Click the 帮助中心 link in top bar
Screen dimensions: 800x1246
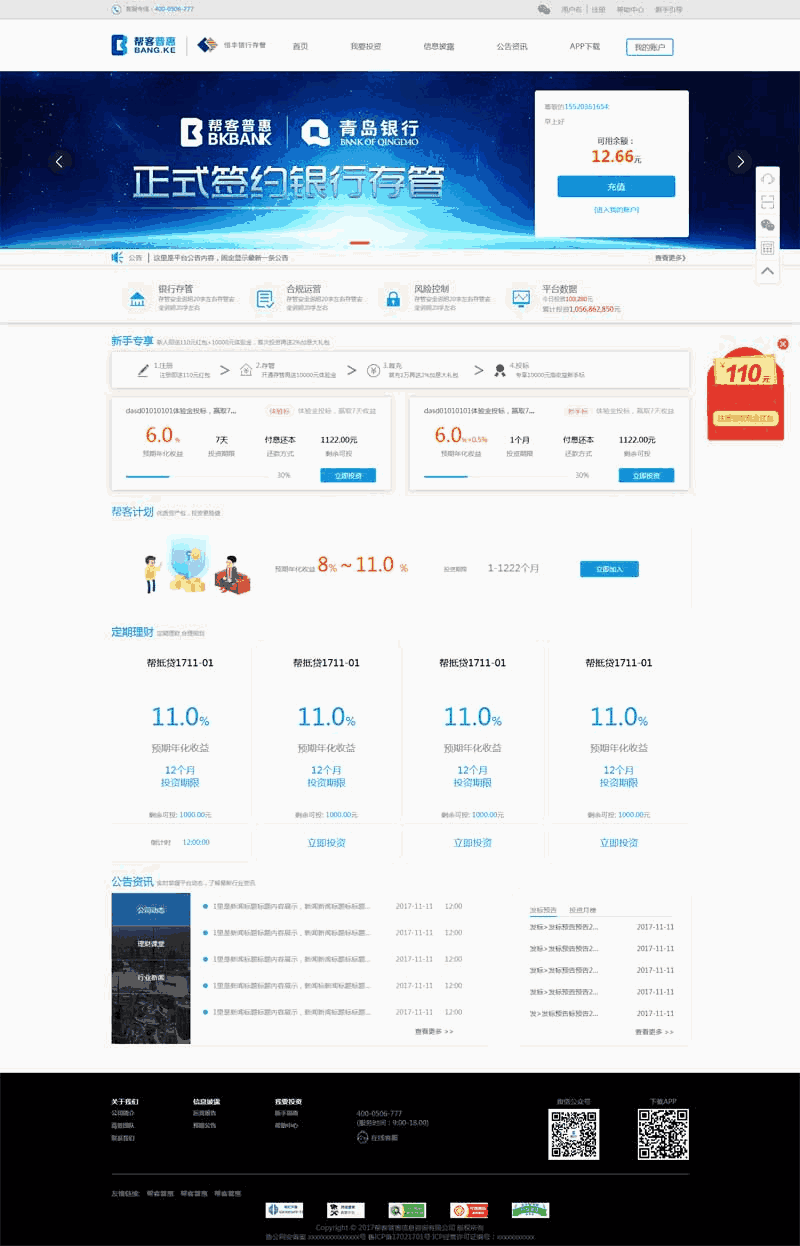click(x=630, y=9)
